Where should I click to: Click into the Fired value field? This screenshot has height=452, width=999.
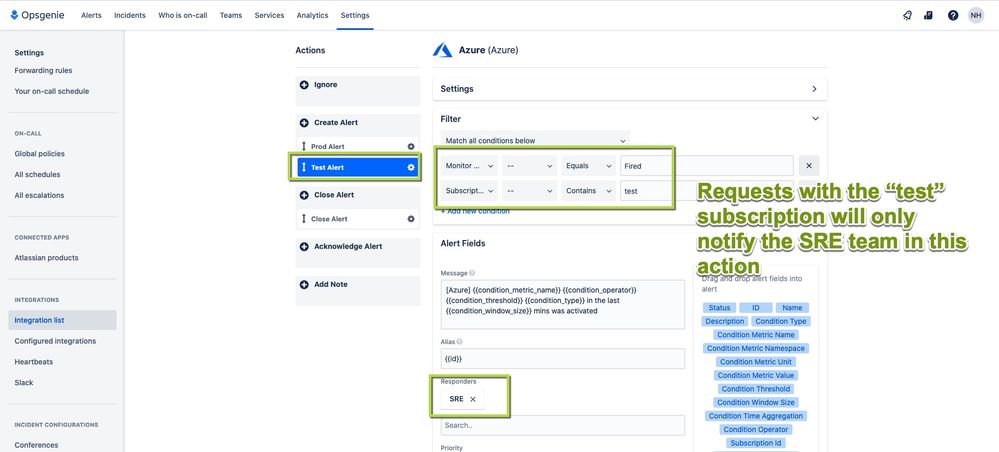click(707, 166)
